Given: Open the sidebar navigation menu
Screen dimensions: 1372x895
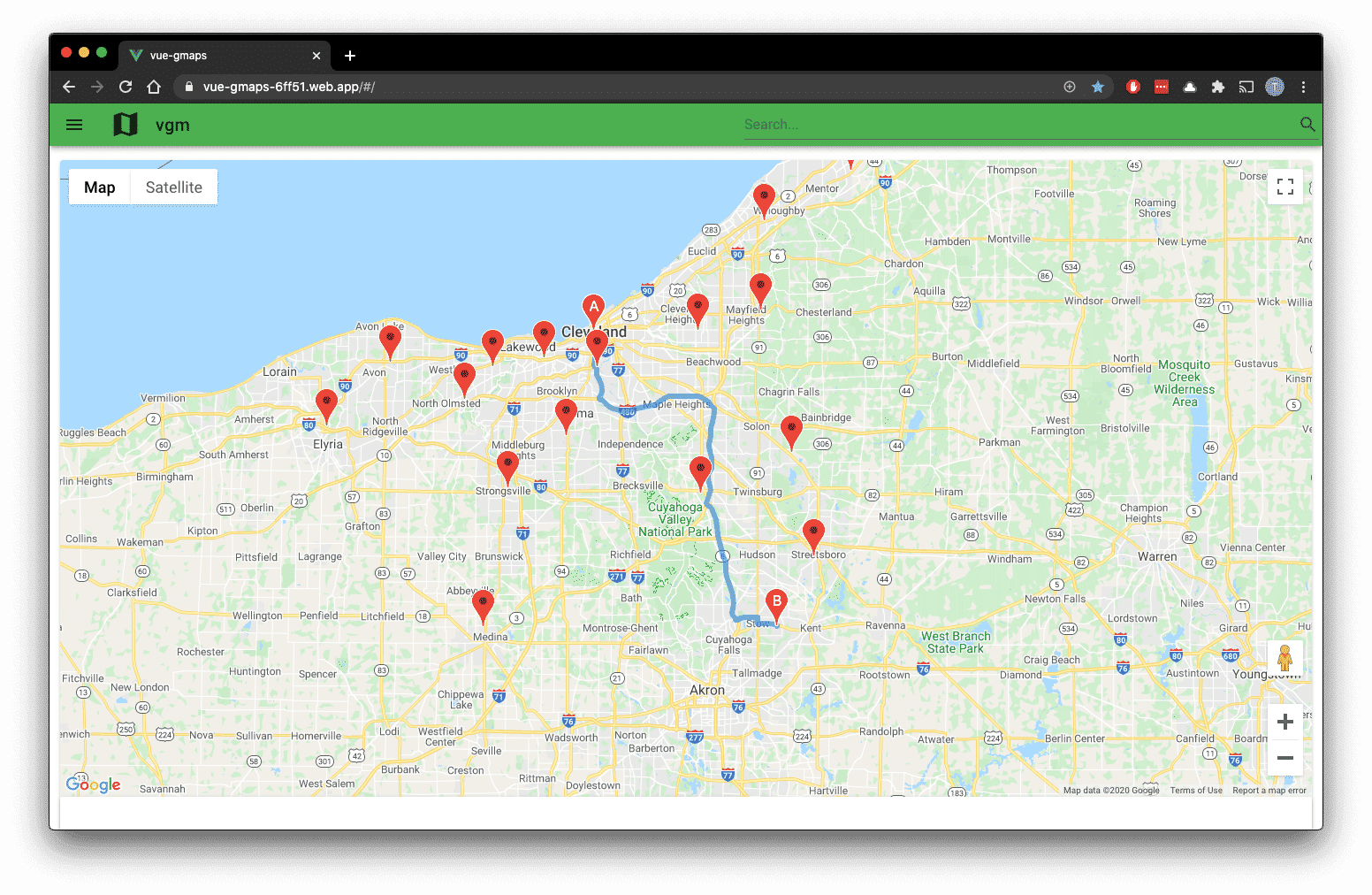Looking at the screenshot, I should pyautogui.click(x=74, y=124).
